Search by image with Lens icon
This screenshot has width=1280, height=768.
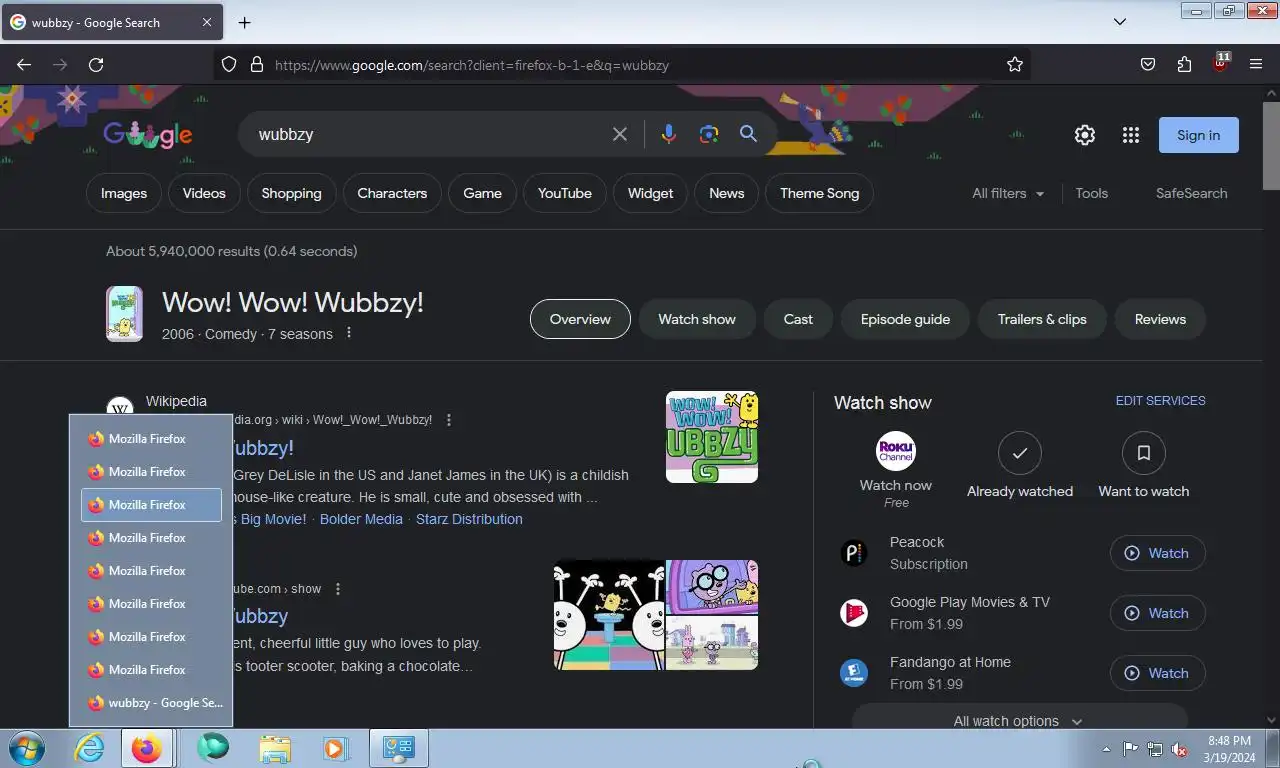pos(709,134)
